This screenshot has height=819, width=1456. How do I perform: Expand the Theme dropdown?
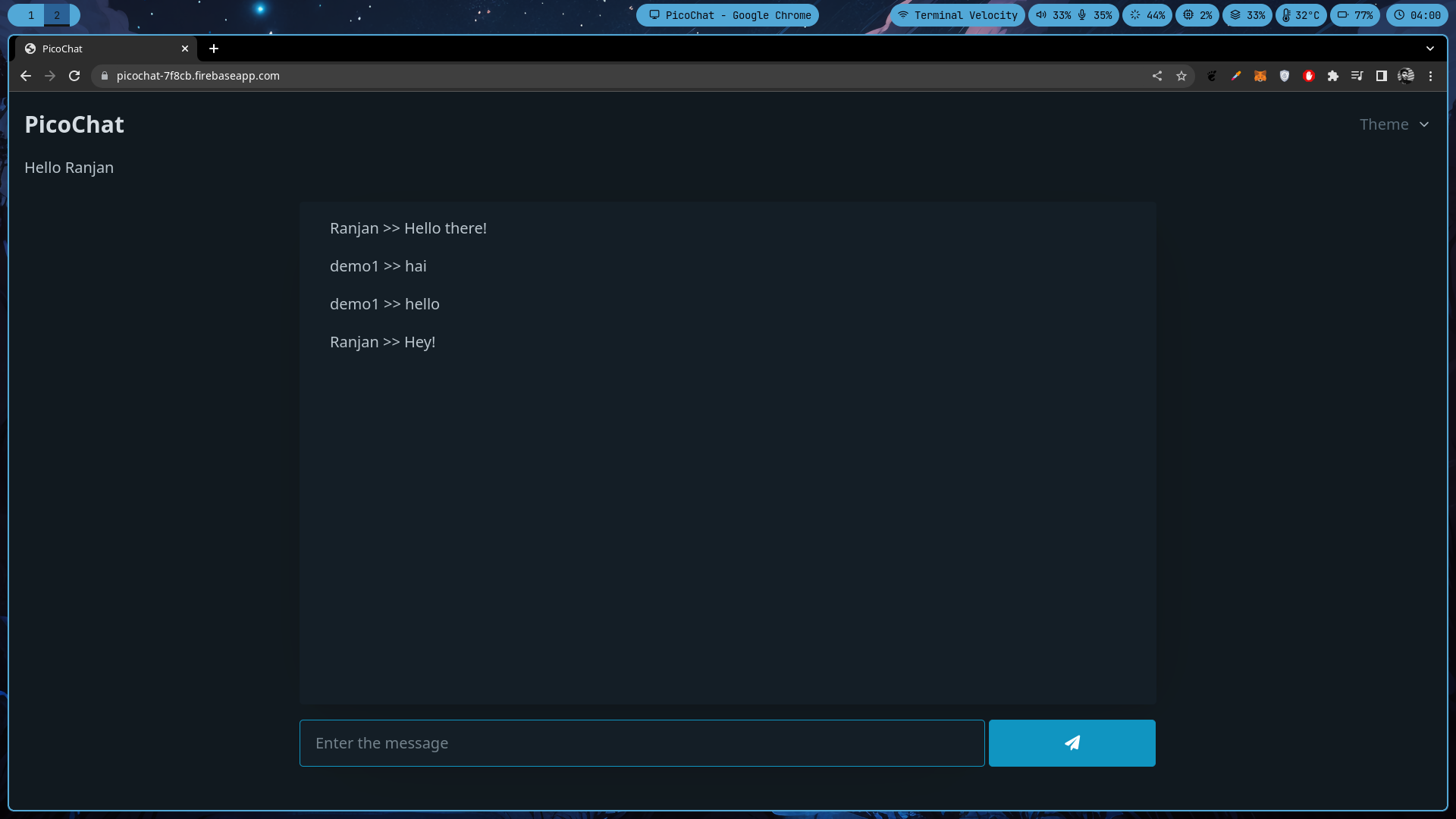point(1394,124)
